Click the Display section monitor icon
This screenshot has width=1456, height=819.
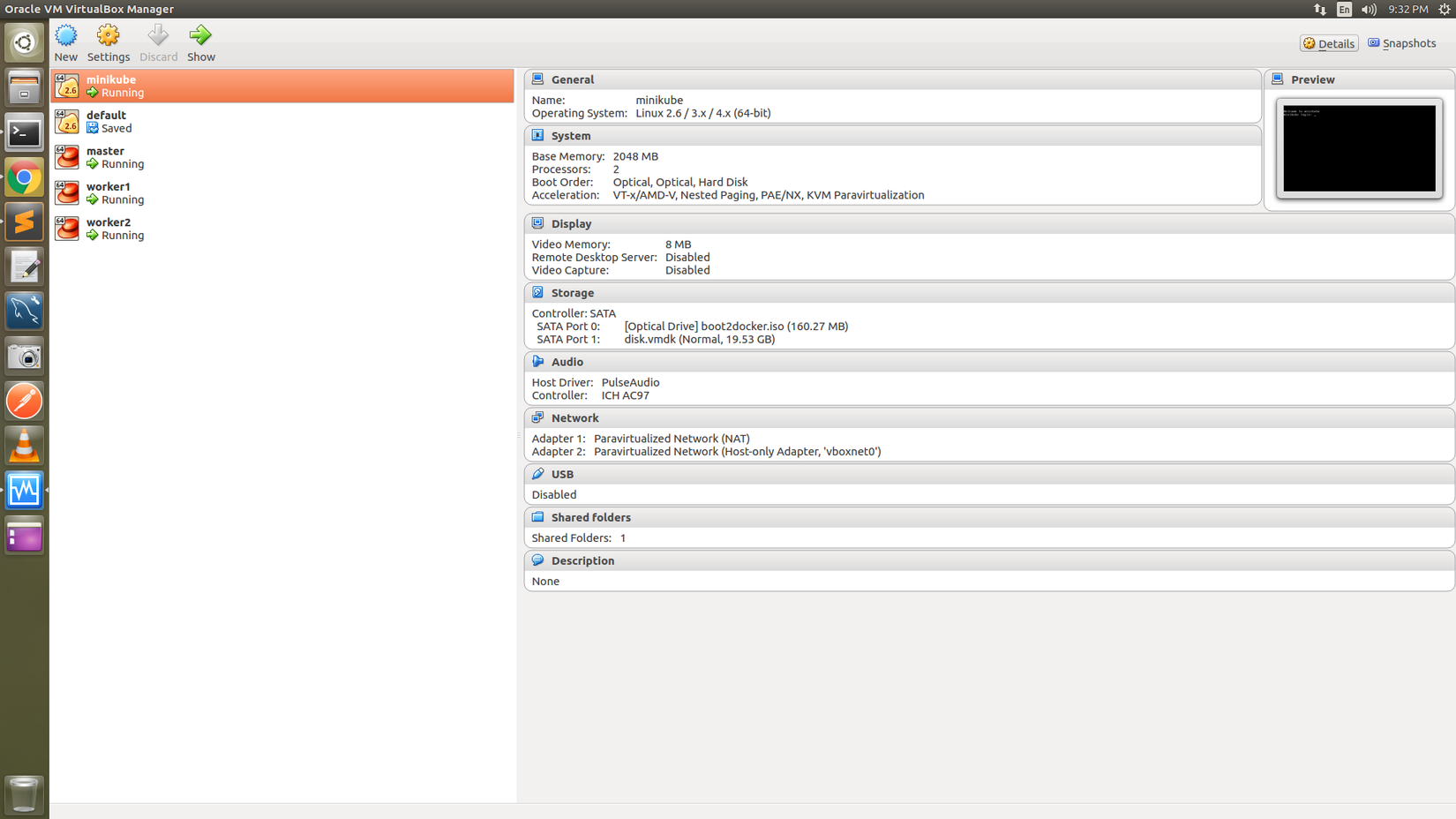pos(537,223)
